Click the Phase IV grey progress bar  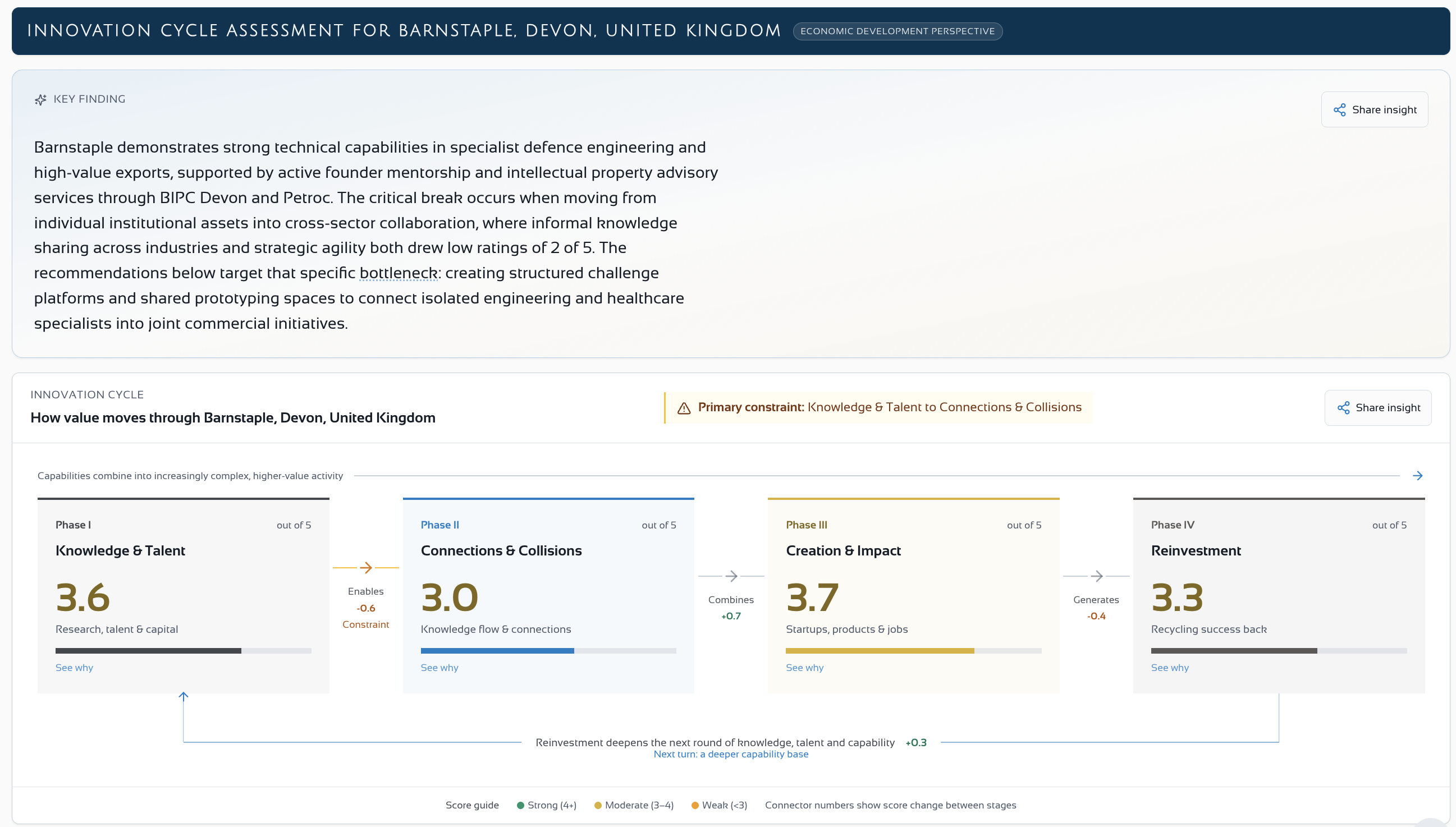point(1279,651)
